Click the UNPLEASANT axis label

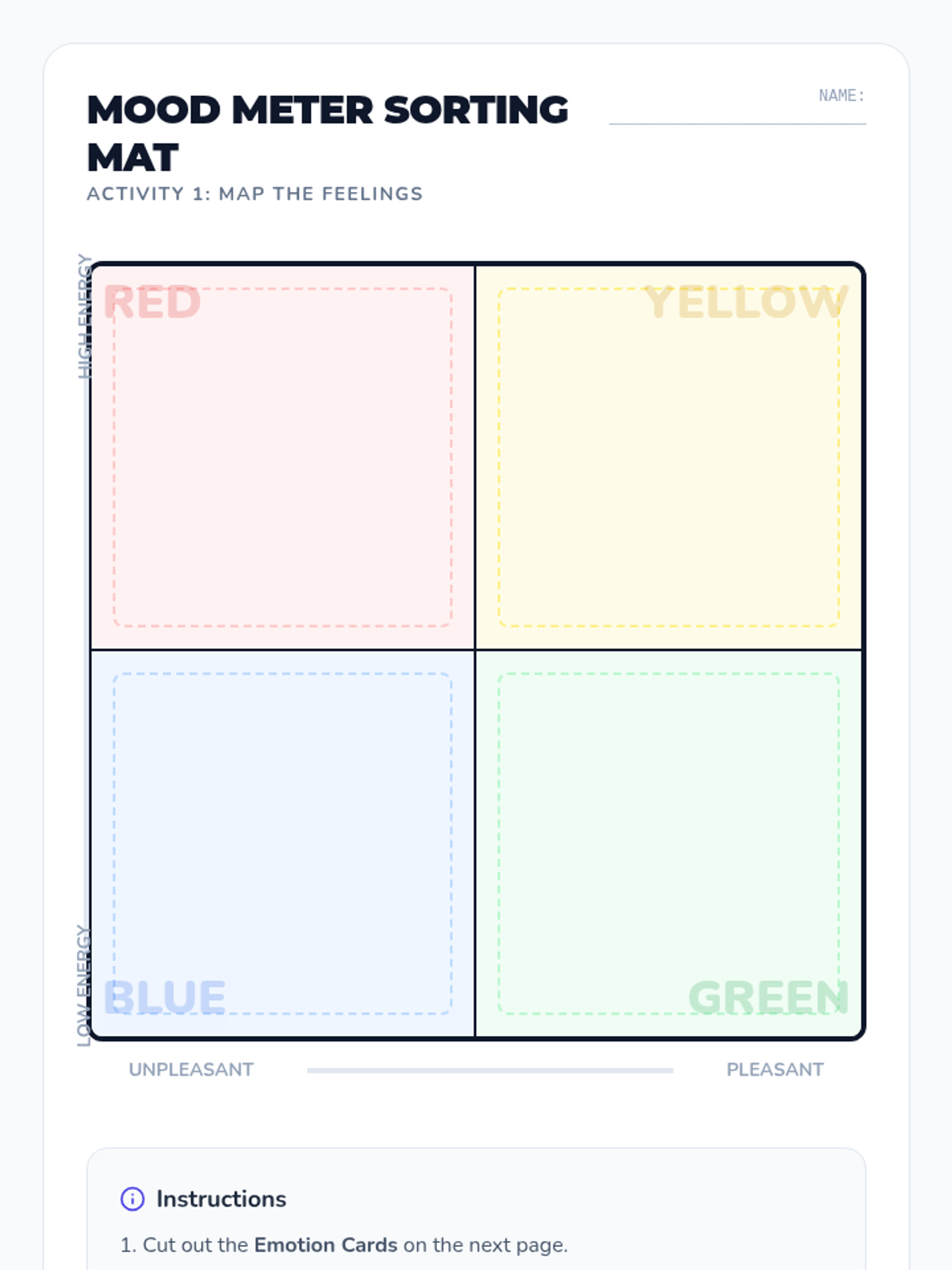click(x=191, y=1070)
